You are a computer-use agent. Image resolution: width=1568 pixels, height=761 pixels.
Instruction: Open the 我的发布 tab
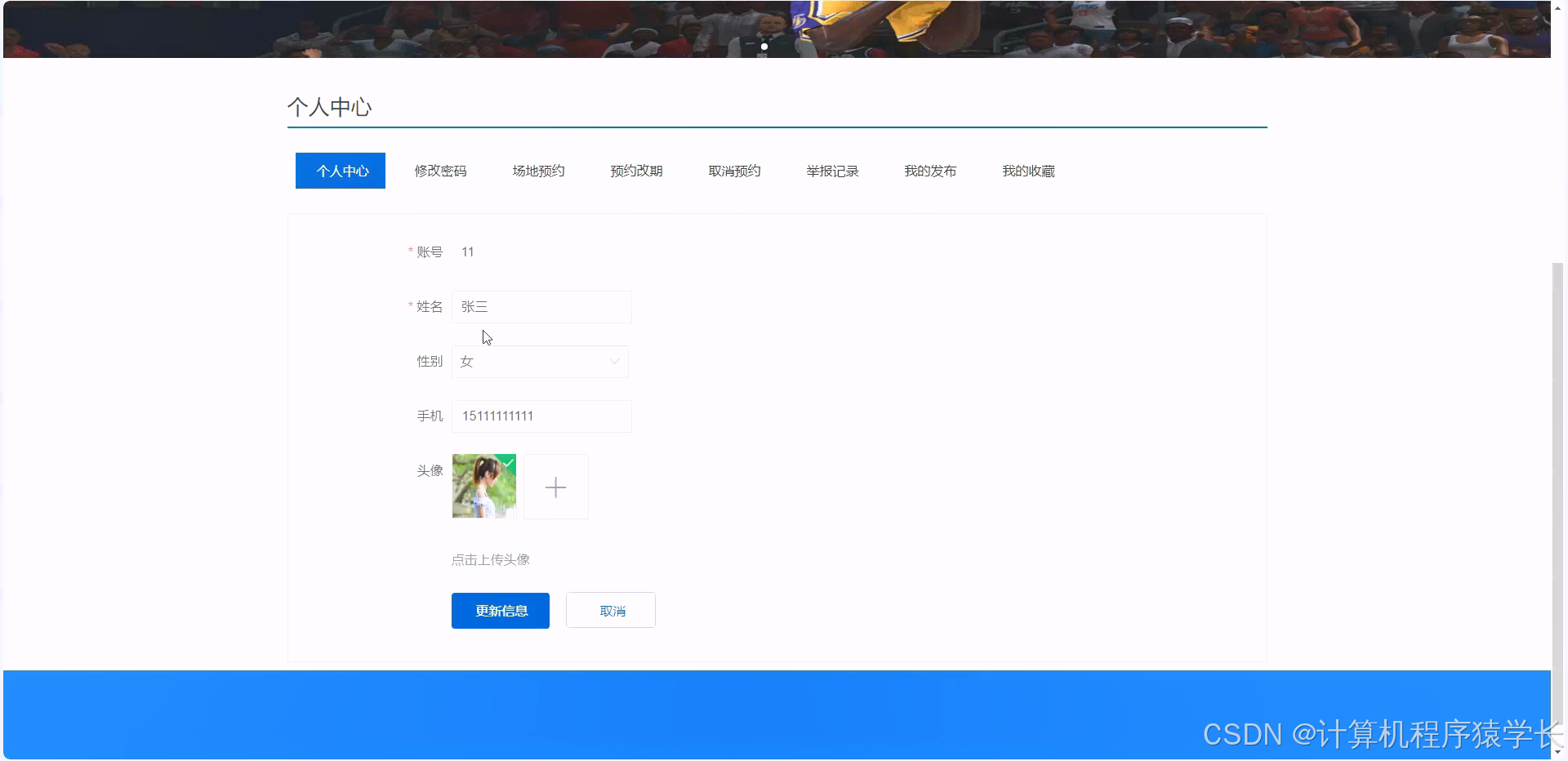pyautogui.click(x=930, y=171)
